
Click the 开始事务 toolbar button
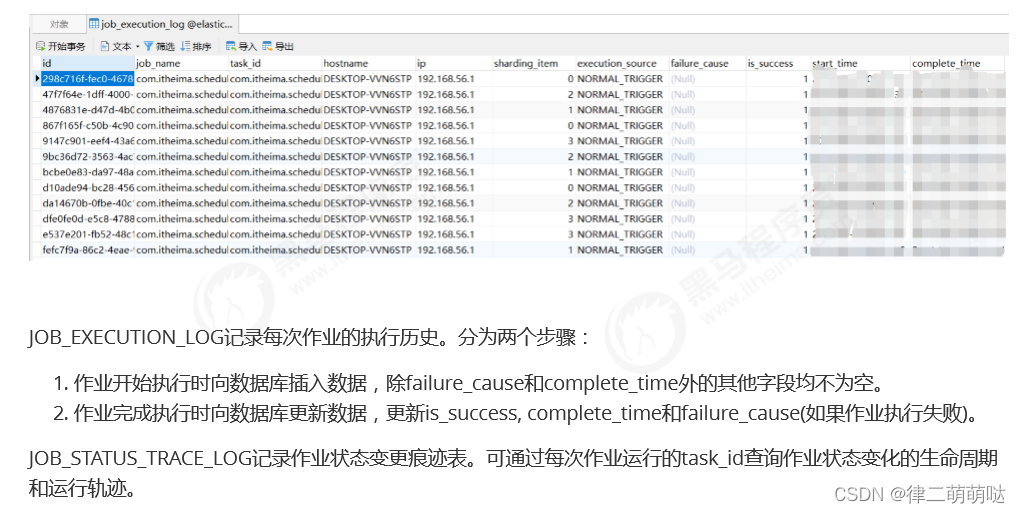61,46
